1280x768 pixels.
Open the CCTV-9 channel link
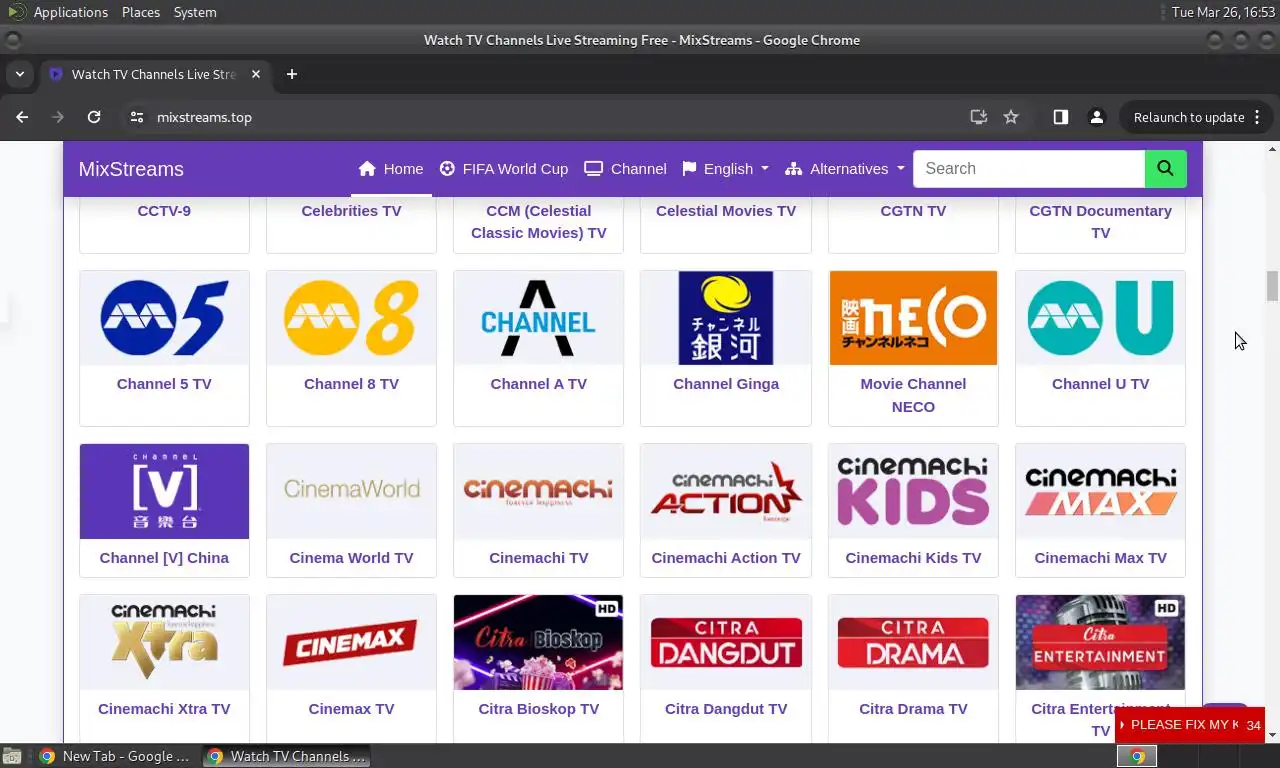(x=164, y=211)
